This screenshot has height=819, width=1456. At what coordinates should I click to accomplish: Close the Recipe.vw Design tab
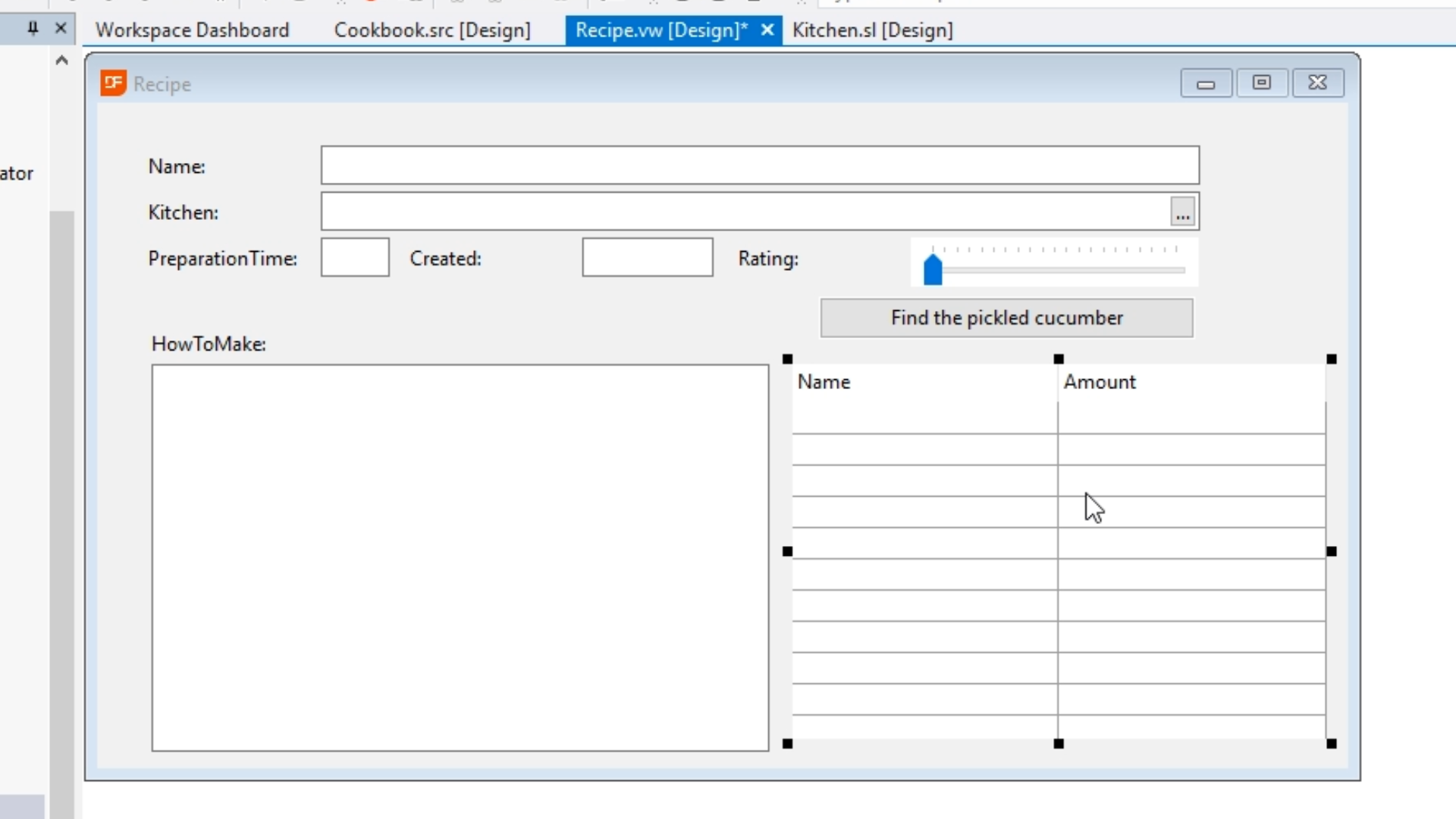pos(767,30)
